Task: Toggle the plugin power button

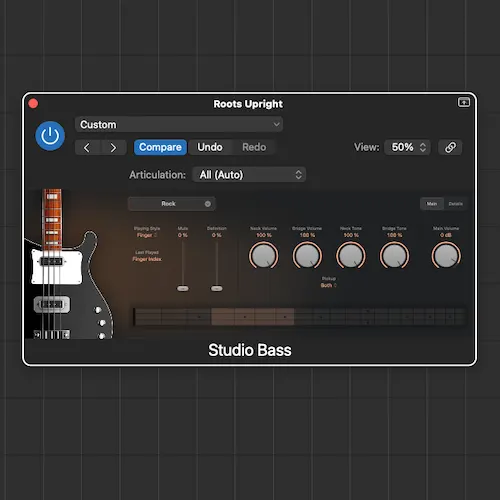Action: coord(50,136)
